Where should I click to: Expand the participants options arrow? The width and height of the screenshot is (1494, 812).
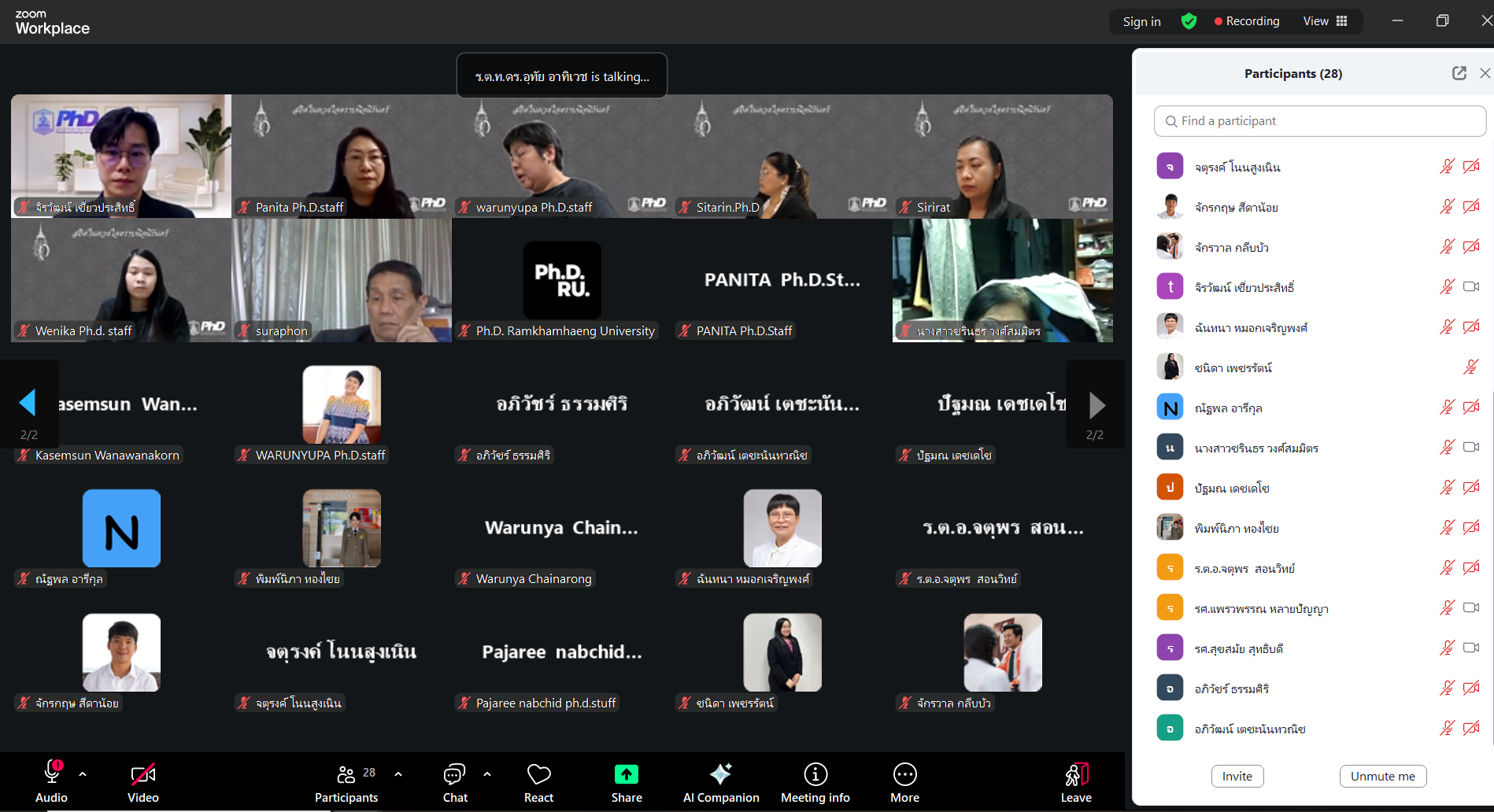click(398, 774)
